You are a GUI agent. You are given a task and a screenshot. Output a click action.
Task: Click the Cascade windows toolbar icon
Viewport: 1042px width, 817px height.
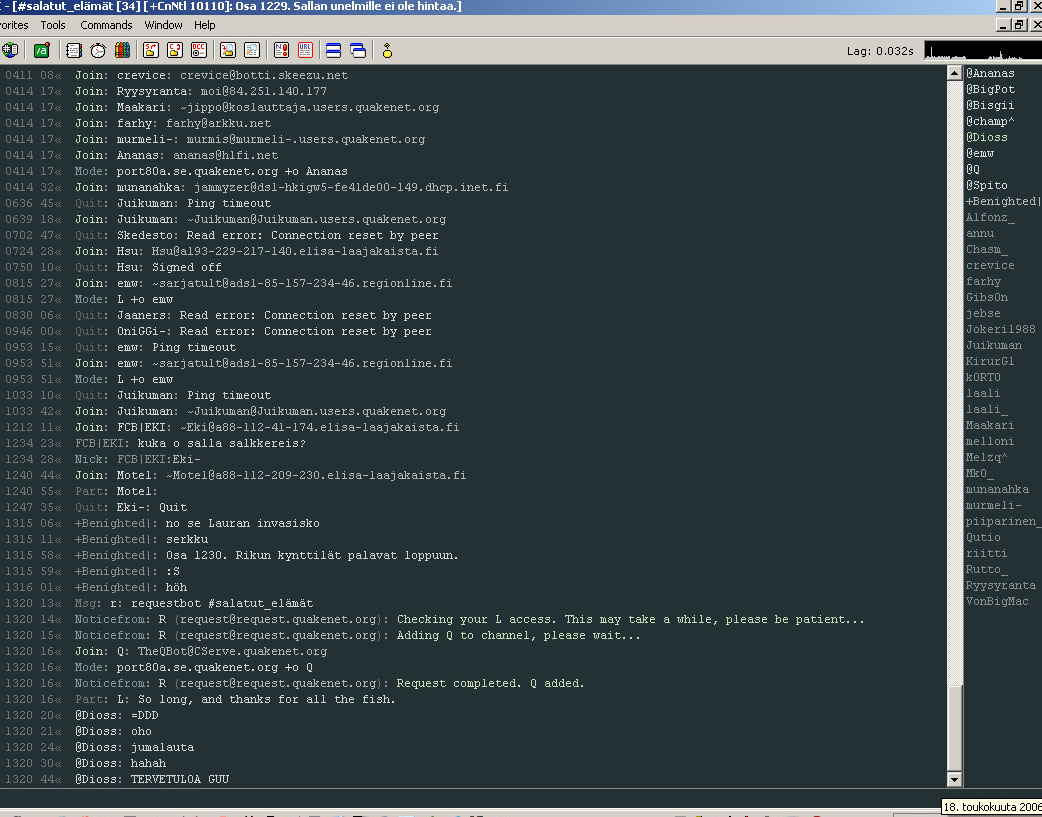pos(358,51)
